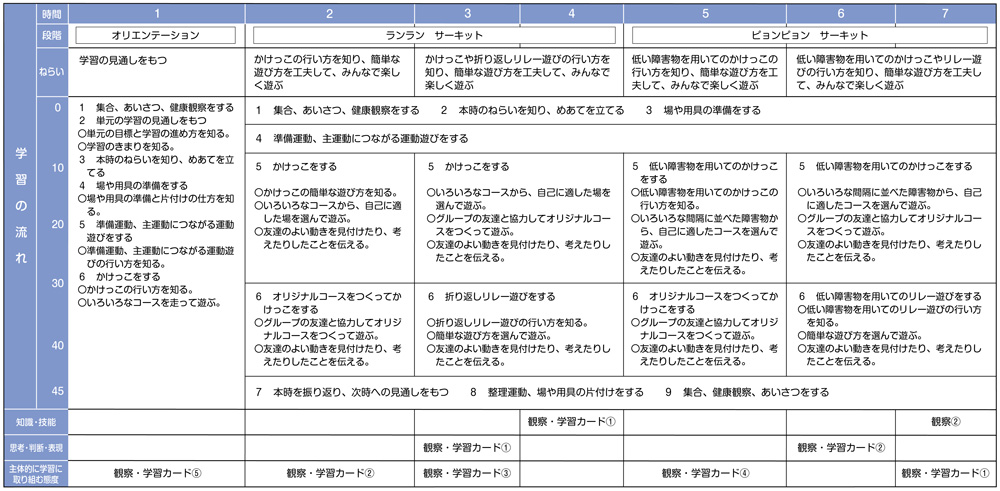Click the '観察・学習カード③' cell
Screen dimensions: 1000x491
(x=467, y=473)
